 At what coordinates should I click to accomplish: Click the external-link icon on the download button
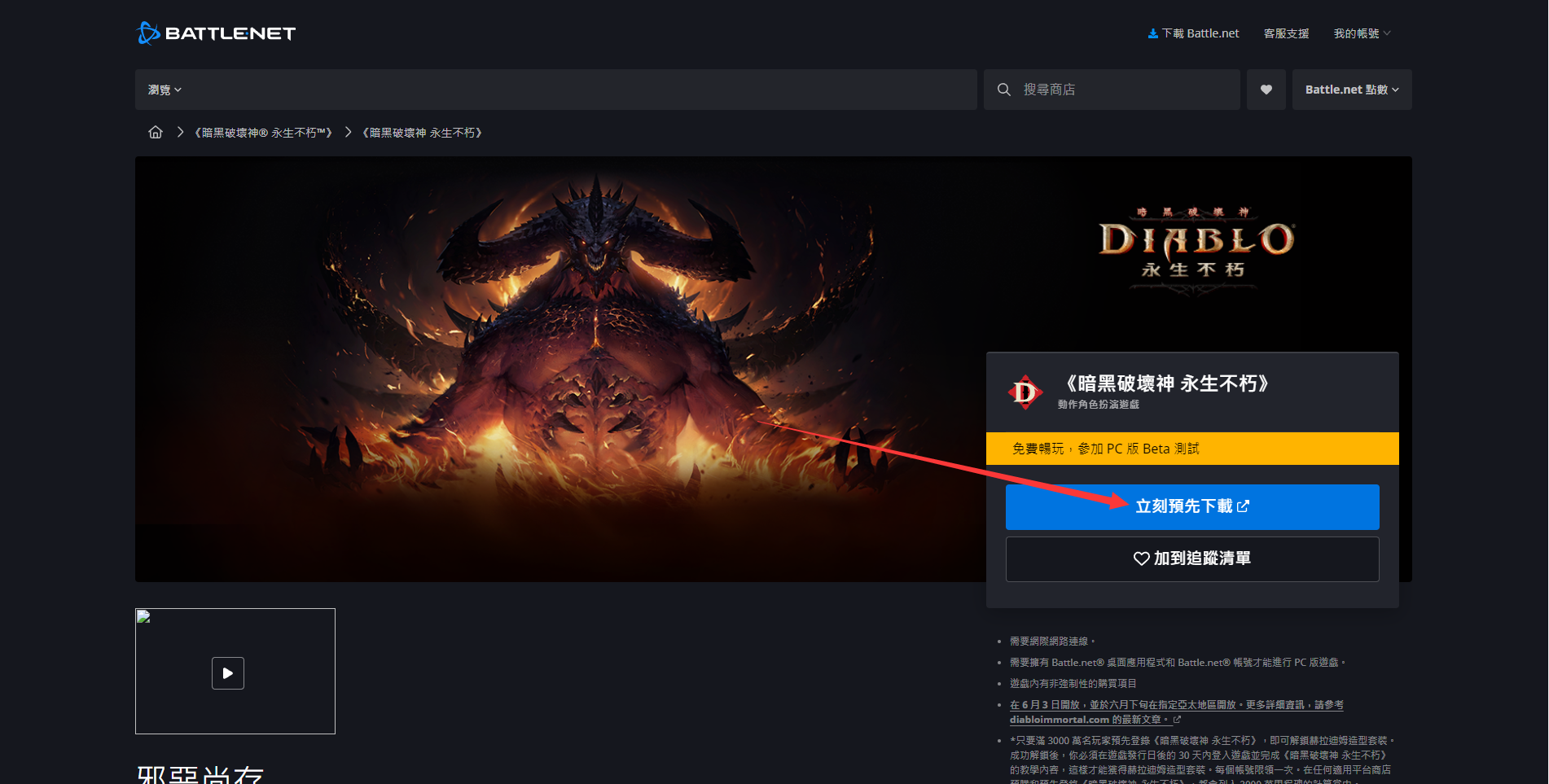(x=1241, y=506)
